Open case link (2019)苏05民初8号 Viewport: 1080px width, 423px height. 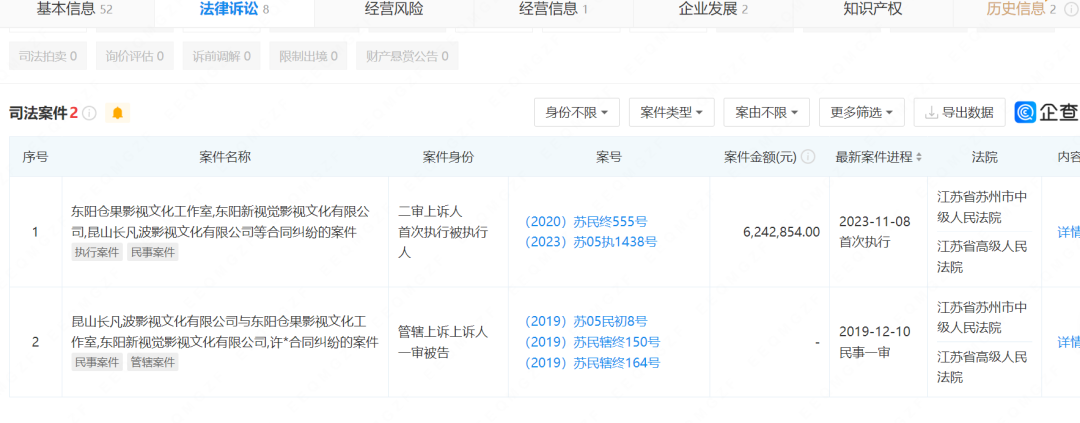(586, 321)
